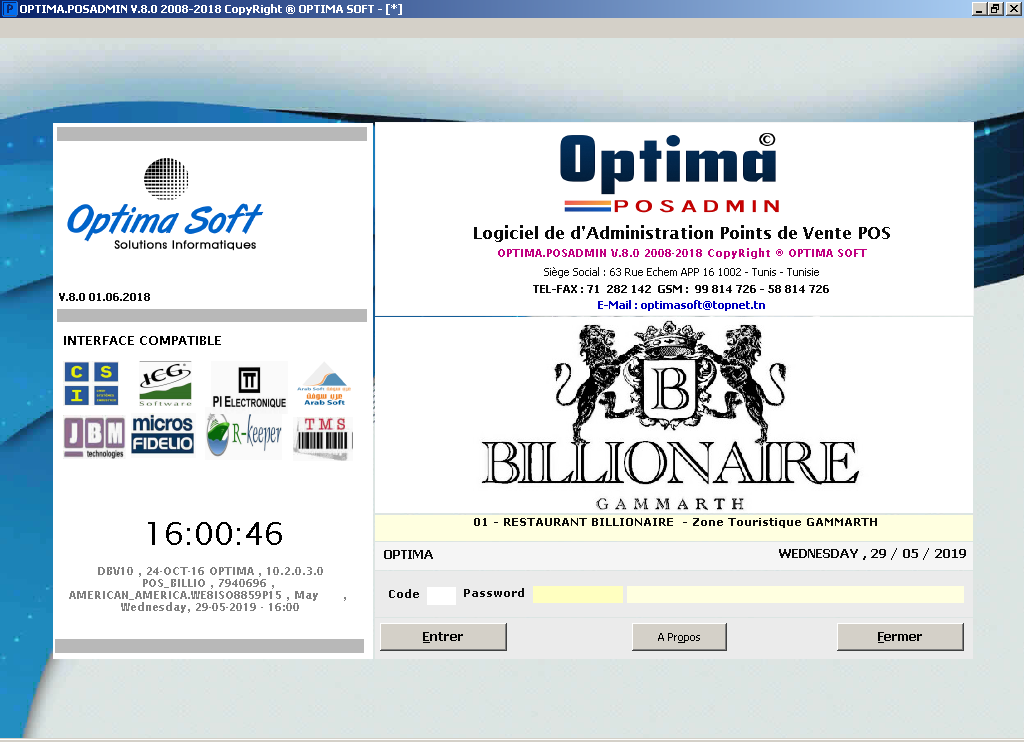This screenshot has height=742, width=1024.
Task: Click the TEL-FAX contact line
Action: coord(680,289)
